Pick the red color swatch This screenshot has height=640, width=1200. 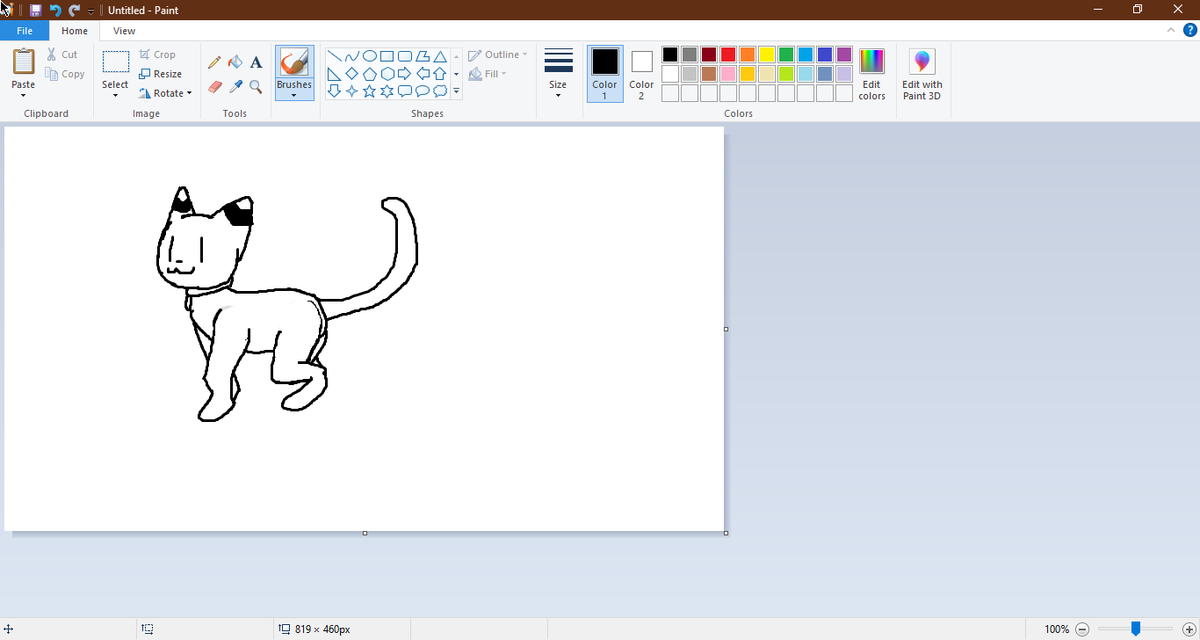pyautogui.click(x=729, y=54)
